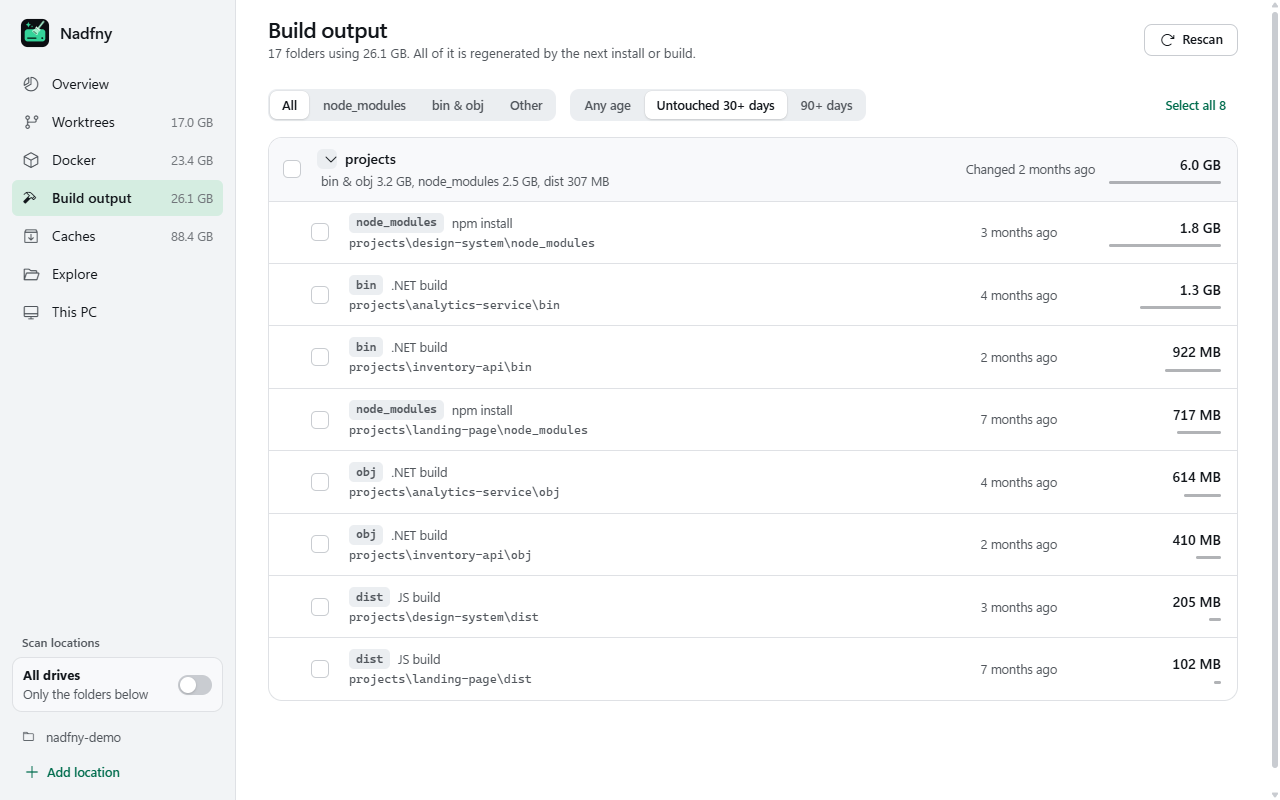Select the Other type filter
Image resolution: width=1280 pixels, height=800 pixels.
tap(526, 105)
